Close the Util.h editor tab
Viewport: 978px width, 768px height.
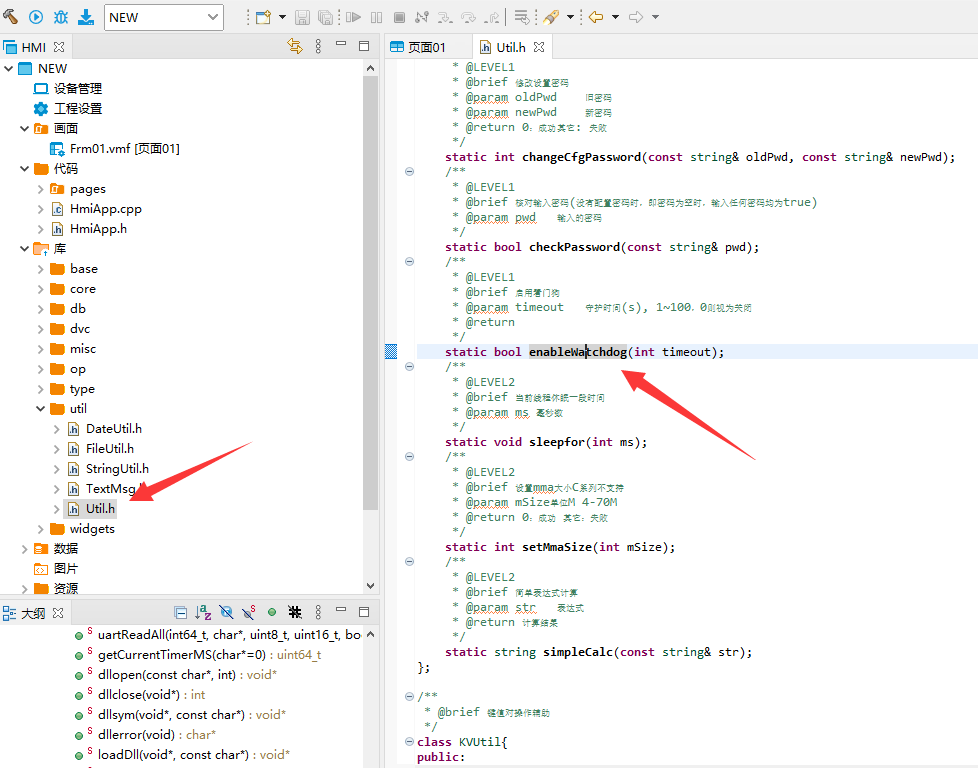(540, 47)
